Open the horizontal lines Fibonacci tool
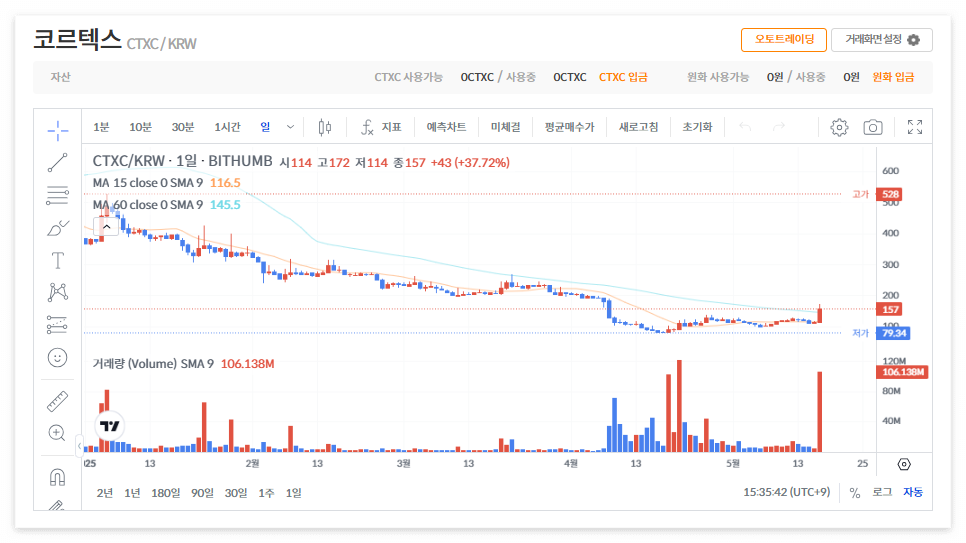This screenshot has height=543, width=966. (x=57, y=195)
